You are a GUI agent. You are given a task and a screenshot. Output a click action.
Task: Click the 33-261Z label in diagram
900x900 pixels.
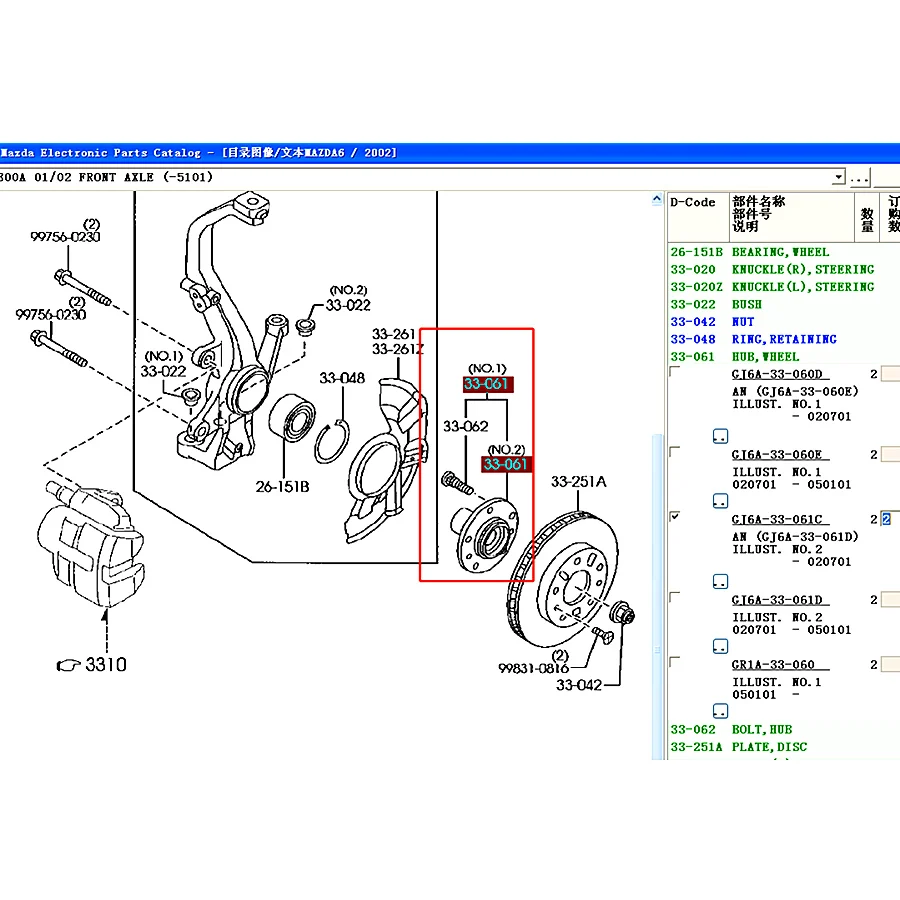click(x=398, y=349)
